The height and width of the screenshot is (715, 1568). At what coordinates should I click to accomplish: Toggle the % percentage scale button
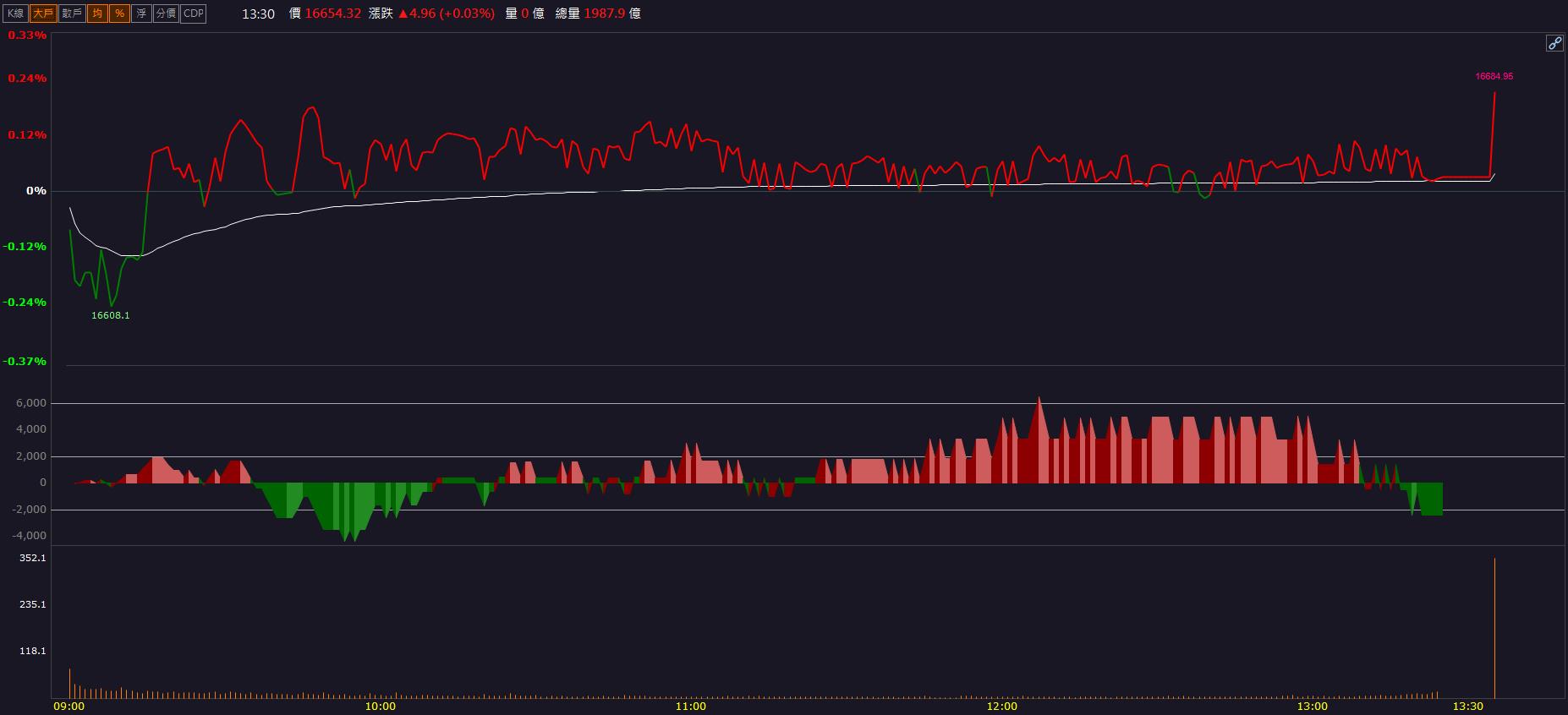(x=119, y=14)
